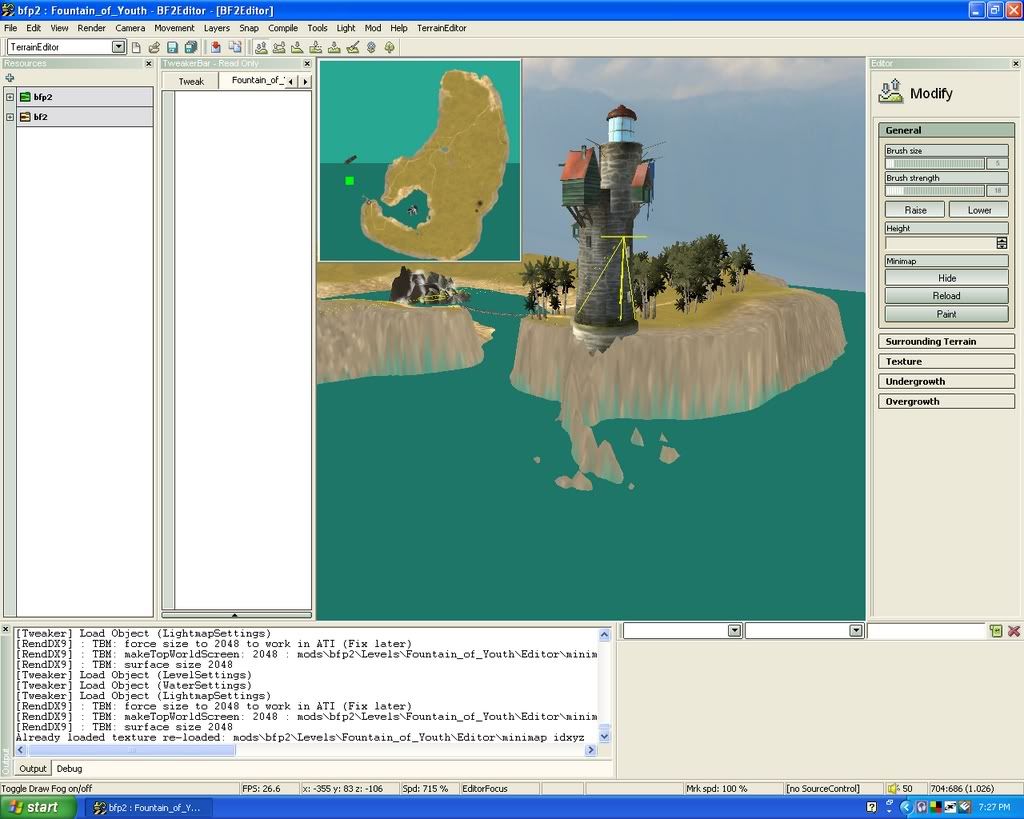1024x819 pixels.
Task: Click the New file toolbar icon
Action: [x=136, y=47]
